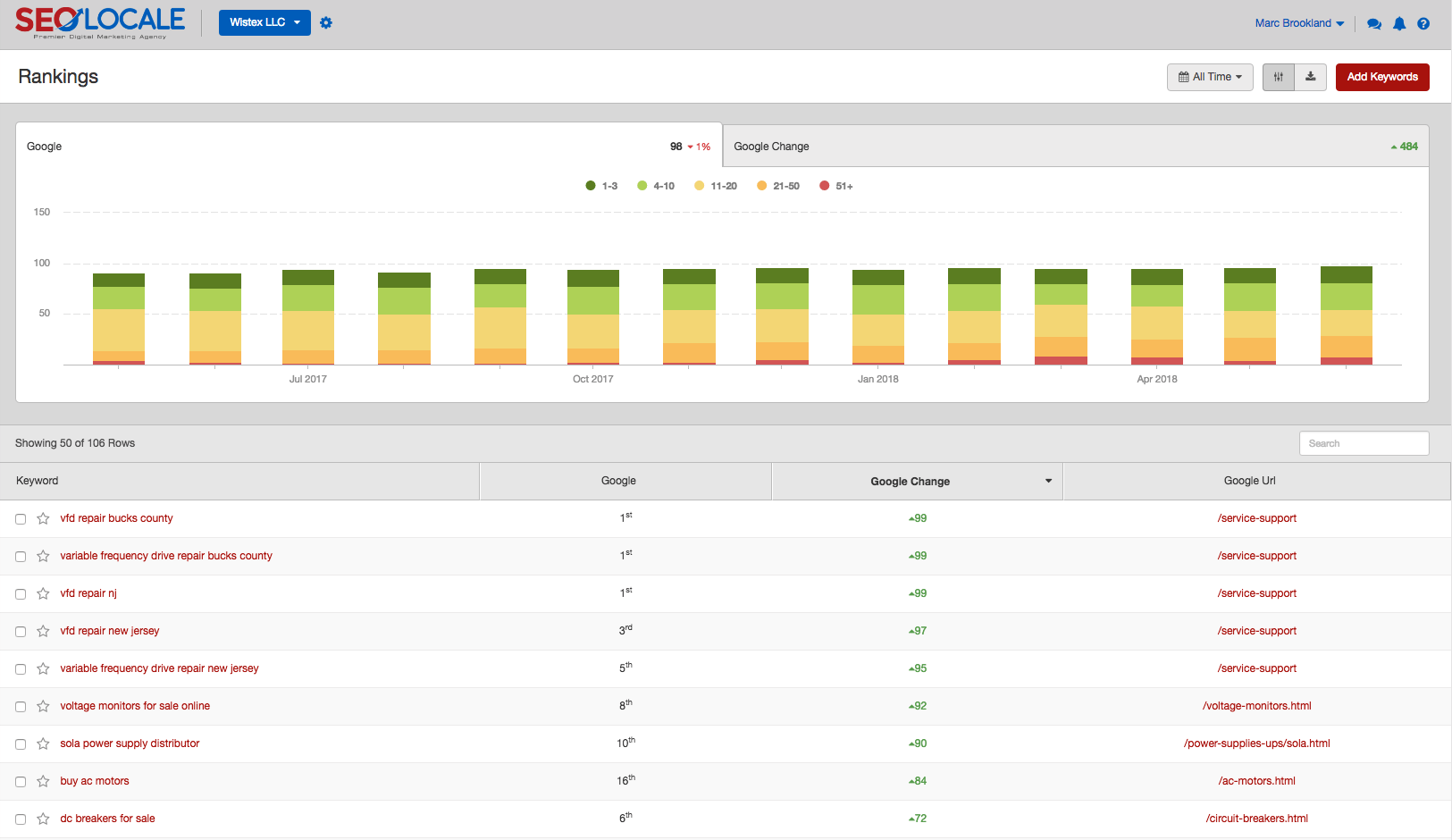
Task: Tick the buy ac motors checkbox
Action: point(21,782)
